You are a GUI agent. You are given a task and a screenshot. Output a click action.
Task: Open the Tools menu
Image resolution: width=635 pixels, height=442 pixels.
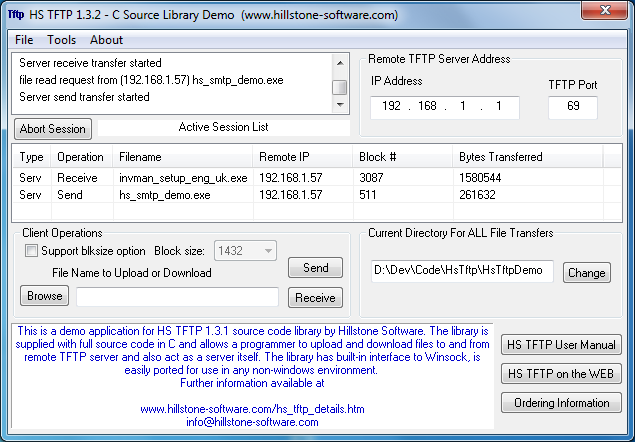click(x=61, y=40)
